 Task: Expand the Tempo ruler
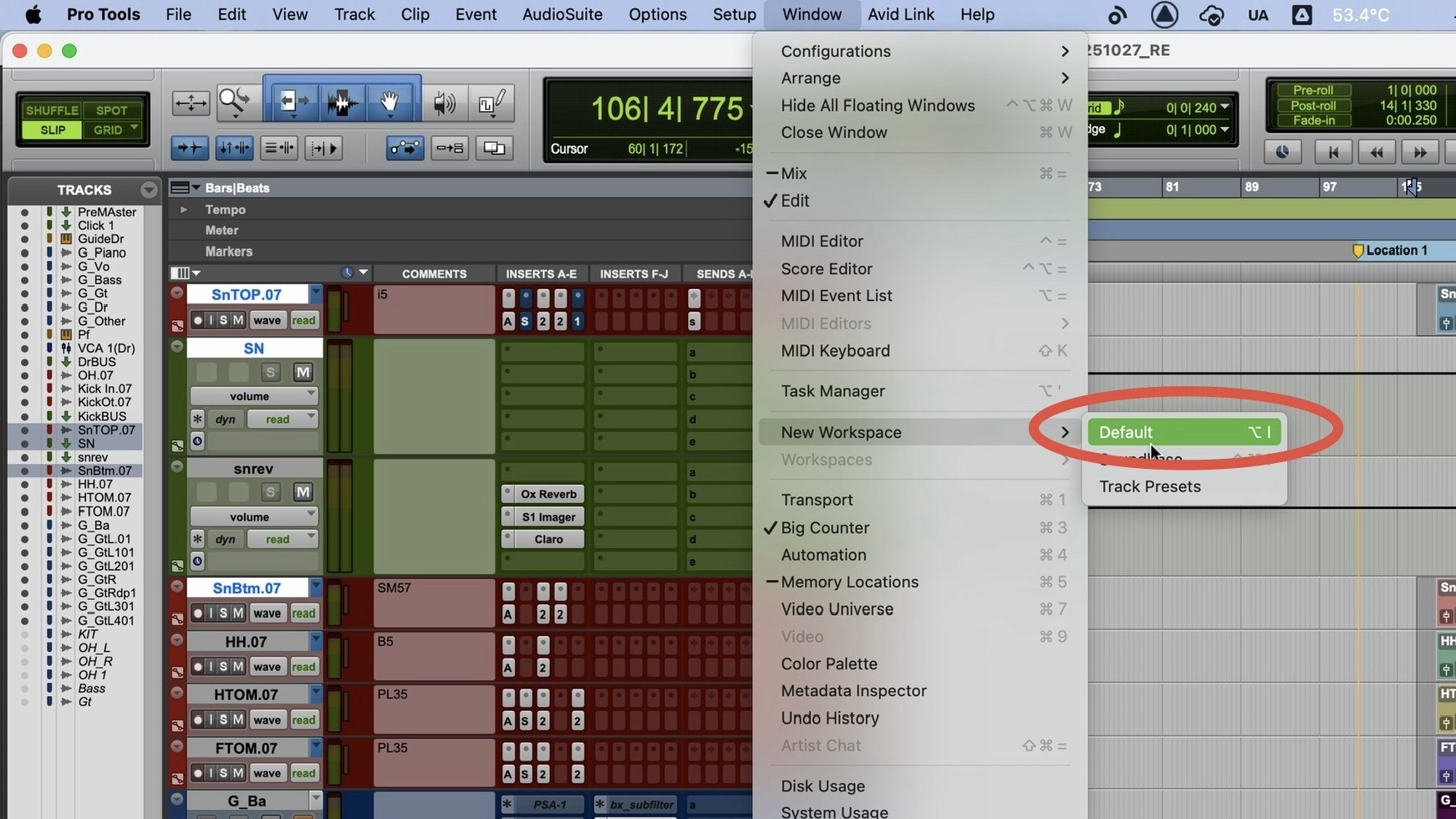click(x=183, y=210)
